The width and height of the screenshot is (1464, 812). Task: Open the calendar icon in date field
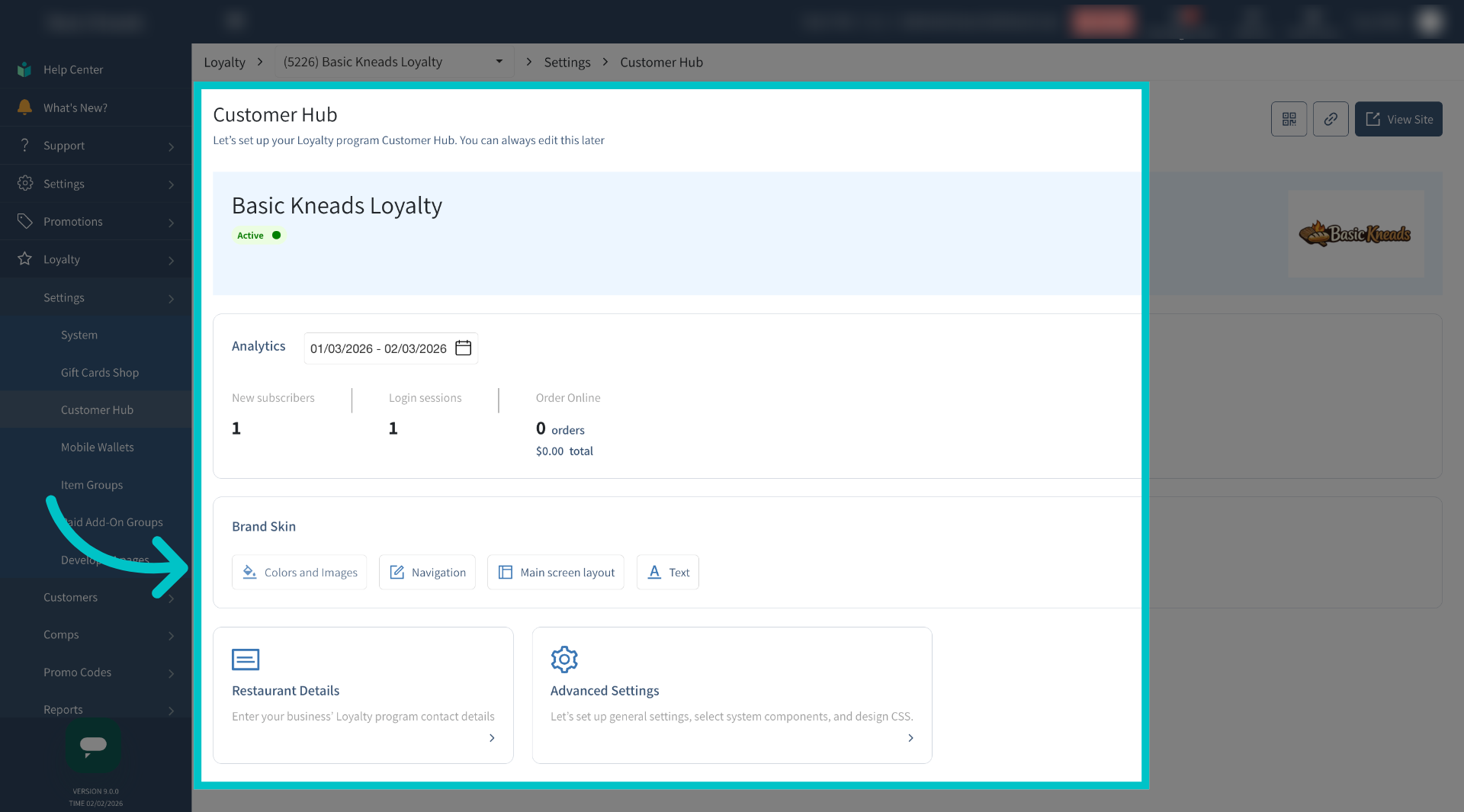[x=463, y=348]
